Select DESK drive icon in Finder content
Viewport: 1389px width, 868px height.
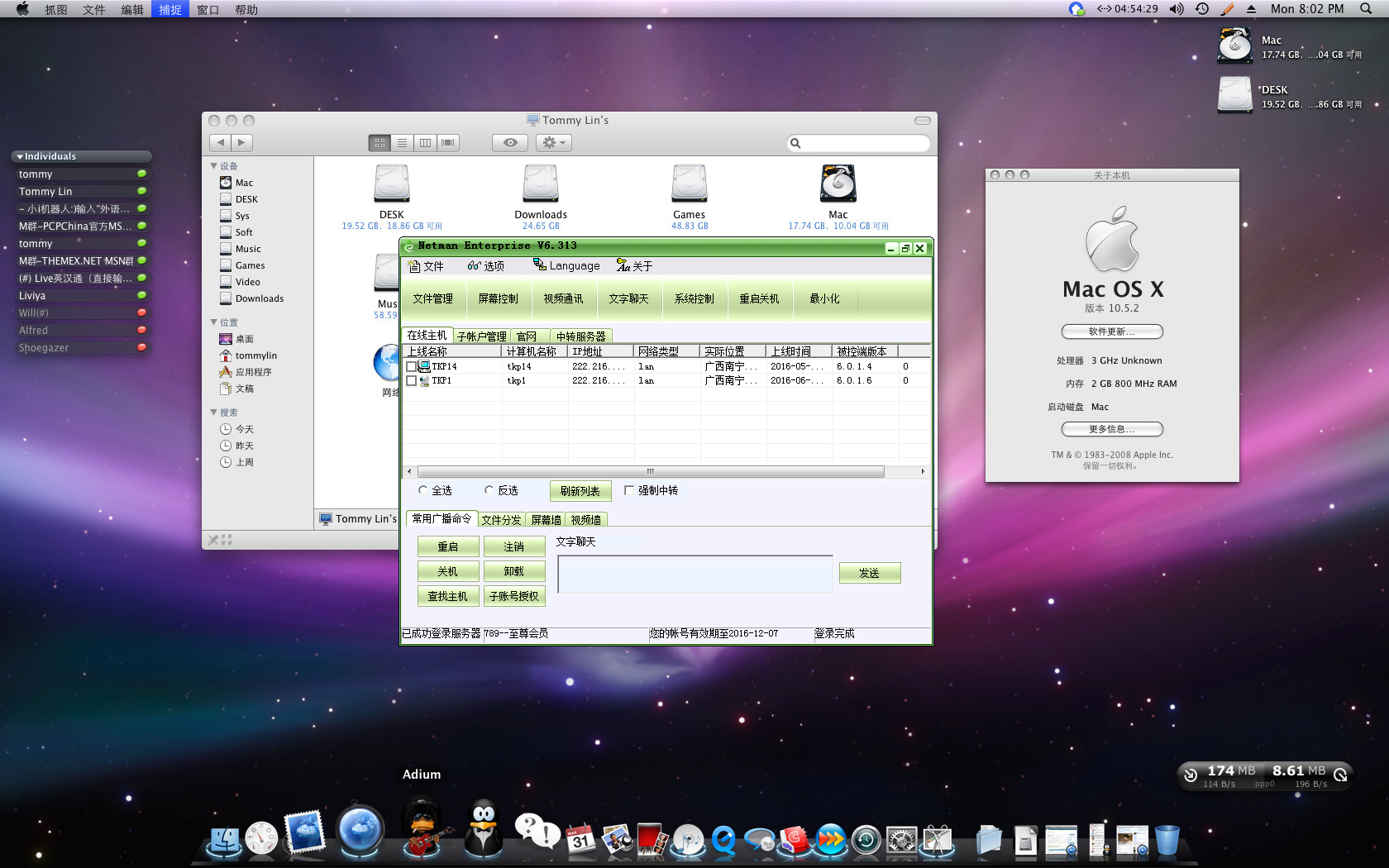tap(392, 184)
